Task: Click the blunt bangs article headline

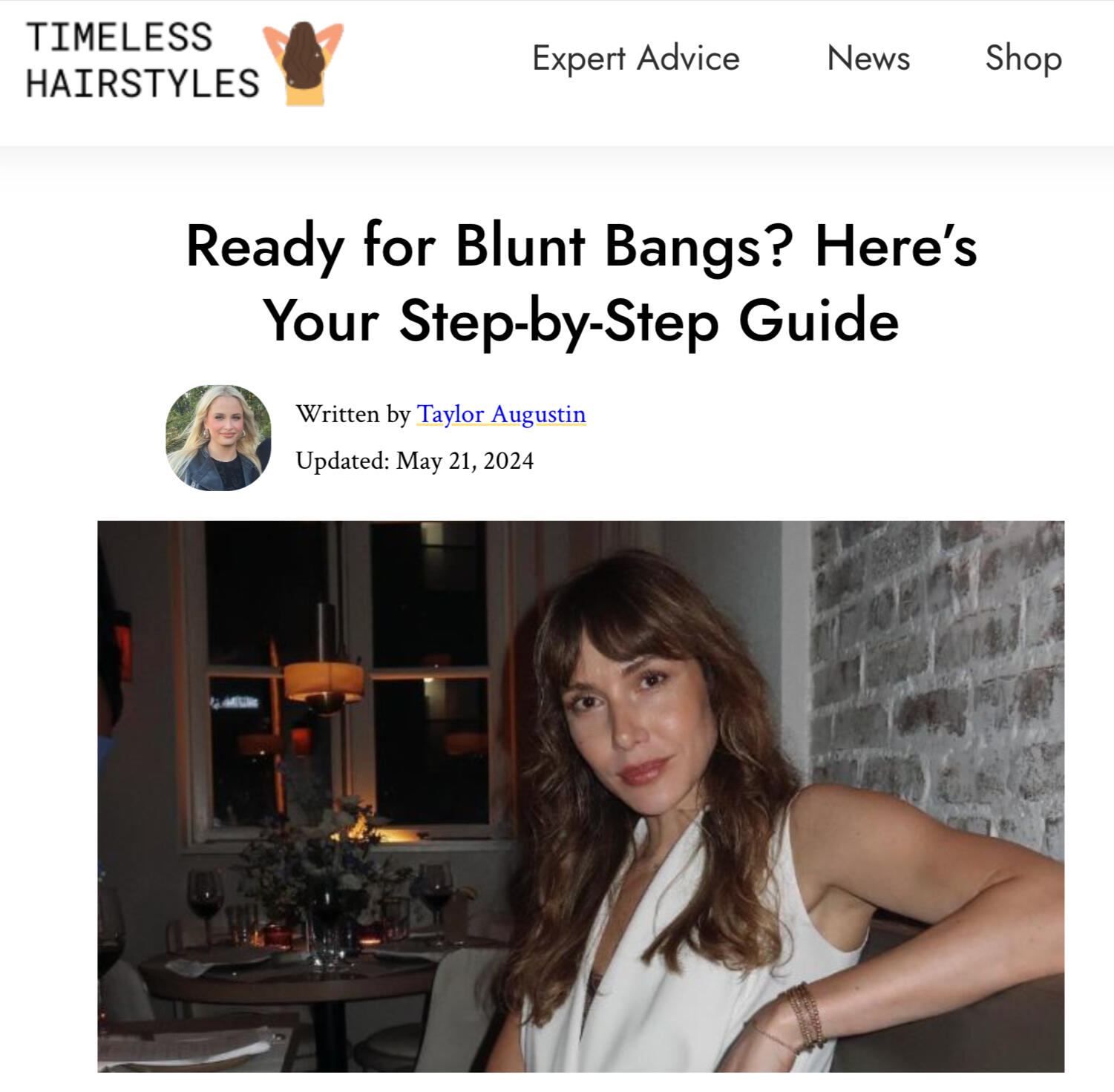Action: pos(581,283)
